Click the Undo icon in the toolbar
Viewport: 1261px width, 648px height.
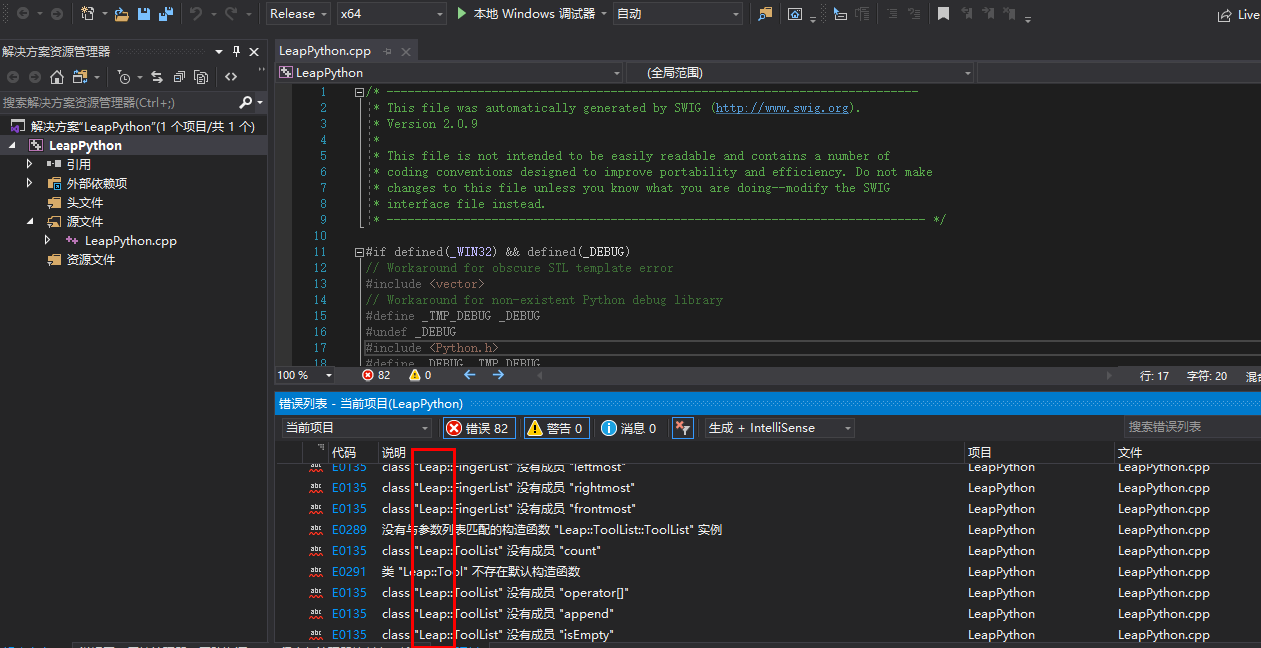pos(196,13)
